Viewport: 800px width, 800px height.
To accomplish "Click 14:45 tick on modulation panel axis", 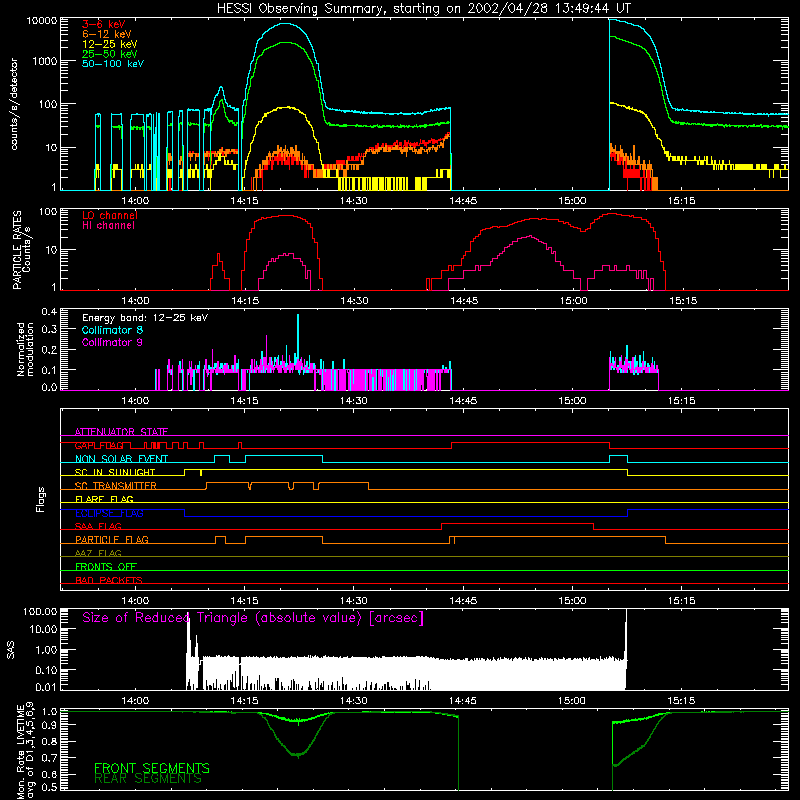I will [463, 401].
